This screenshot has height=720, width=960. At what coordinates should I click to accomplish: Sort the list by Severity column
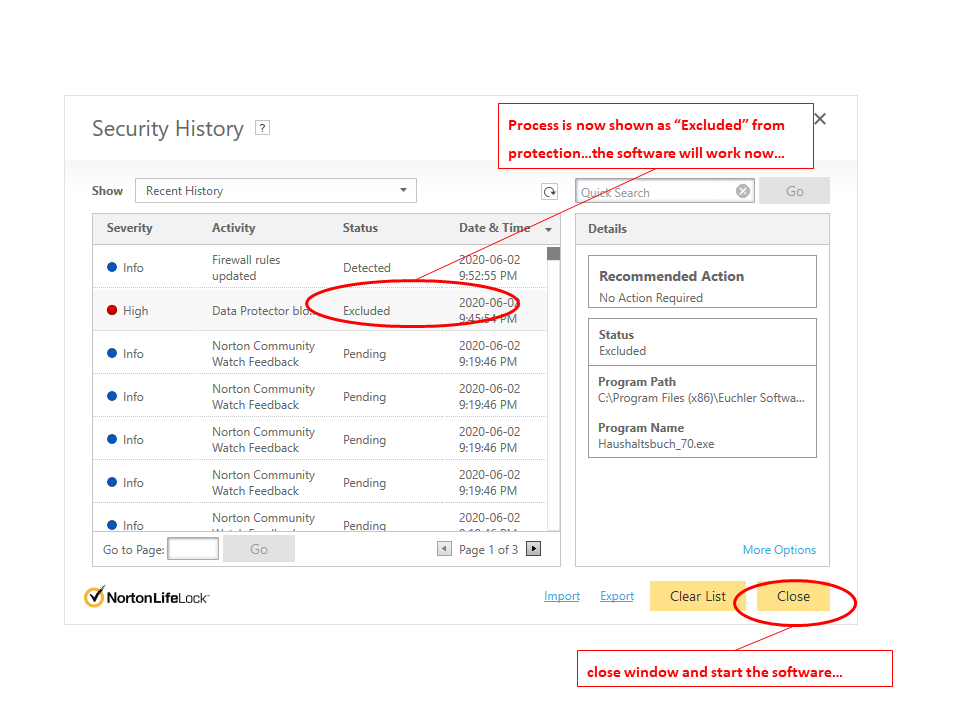[x=130, y=228]
